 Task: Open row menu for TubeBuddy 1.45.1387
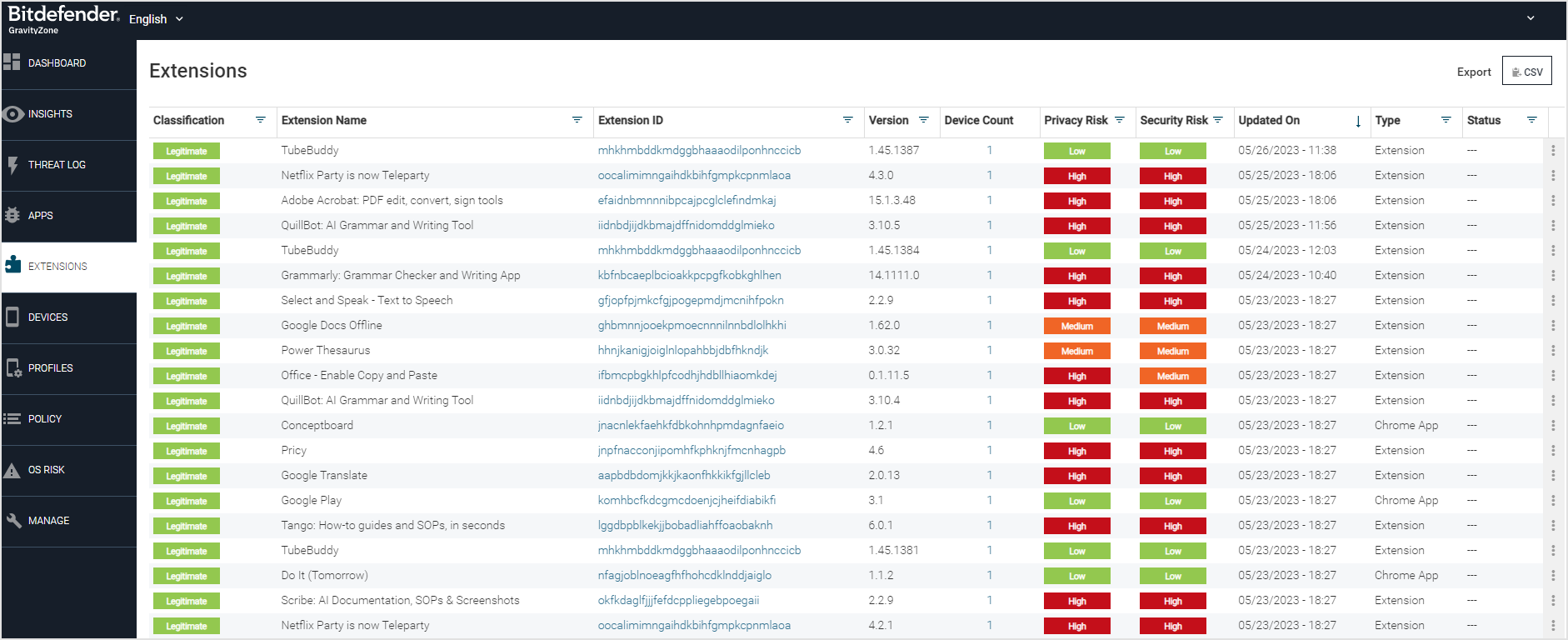[x=1553, y=151]
